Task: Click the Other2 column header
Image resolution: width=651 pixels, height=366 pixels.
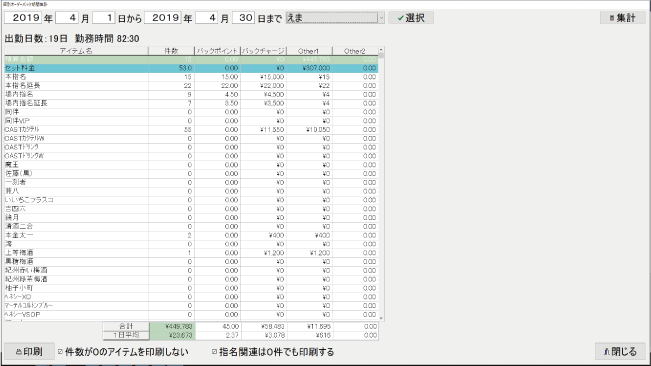Action: click(x=355, y=51)
